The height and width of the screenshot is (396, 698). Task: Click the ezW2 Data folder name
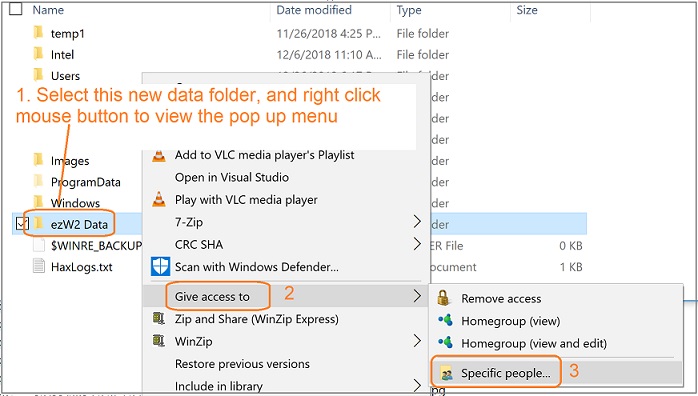79,225
